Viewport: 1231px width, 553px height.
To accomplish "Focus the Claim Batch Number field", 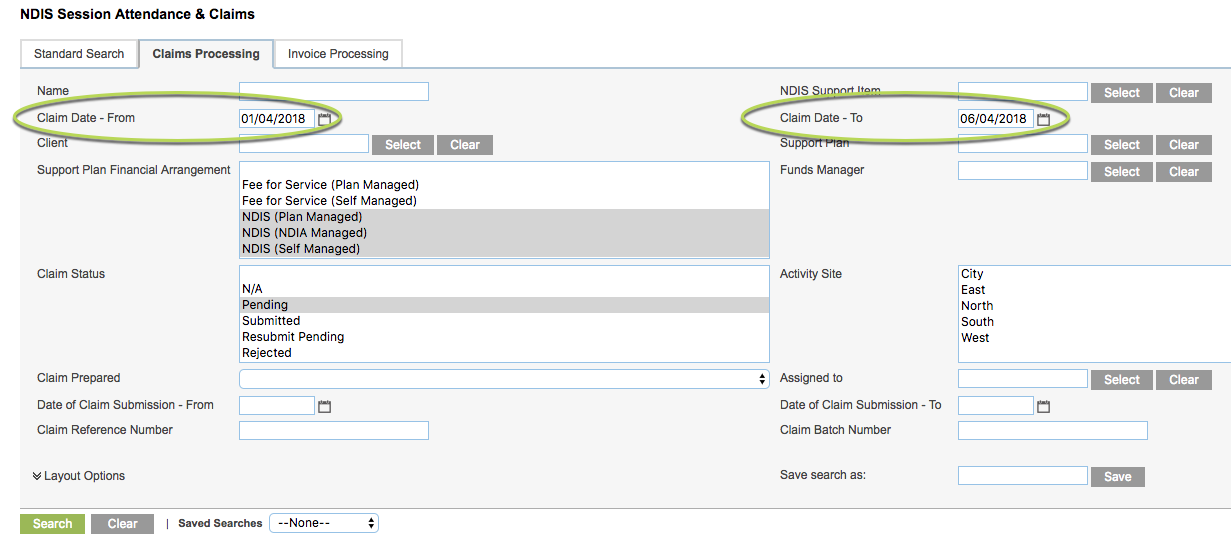I will pos(1053,431).
